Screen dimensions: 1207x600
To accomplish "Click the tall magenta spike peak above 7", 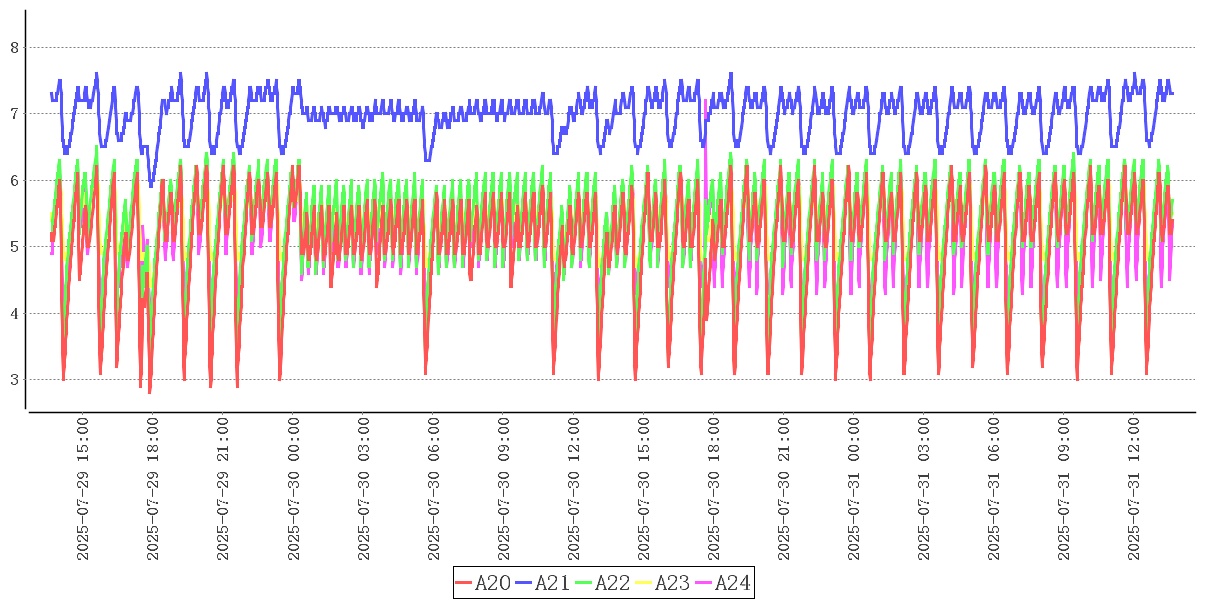I will (705, 101).
